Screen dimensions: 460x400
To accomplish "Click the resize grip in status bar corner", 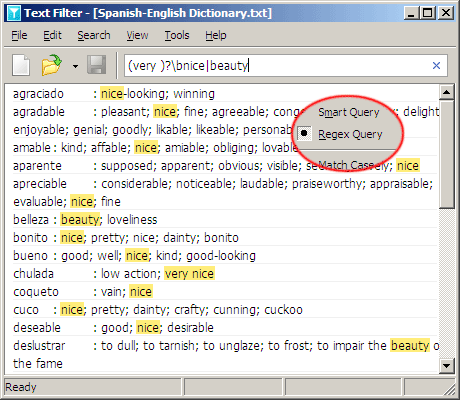I will [450, 389].
